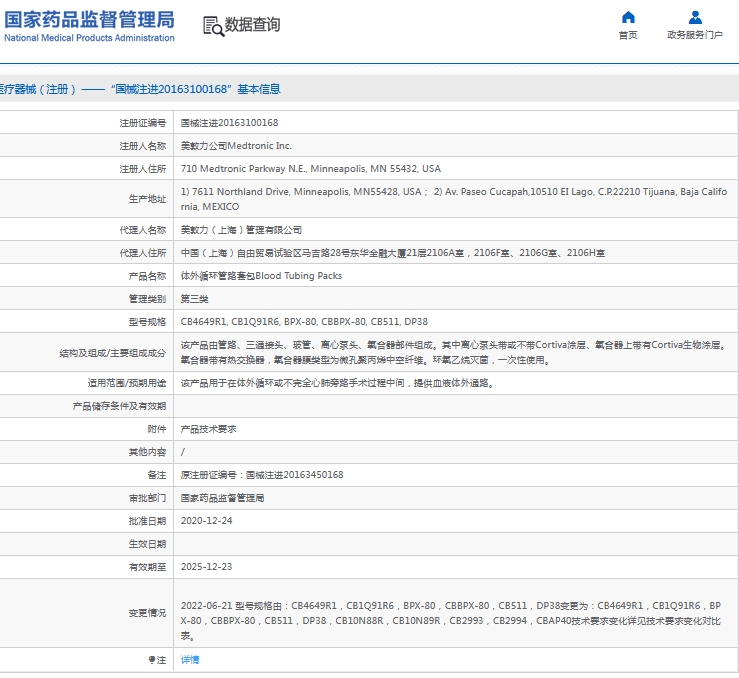The height and width of the screenshot is (678, 739).
Task: Click the 第三类 management category value
Action: [193, 298]
